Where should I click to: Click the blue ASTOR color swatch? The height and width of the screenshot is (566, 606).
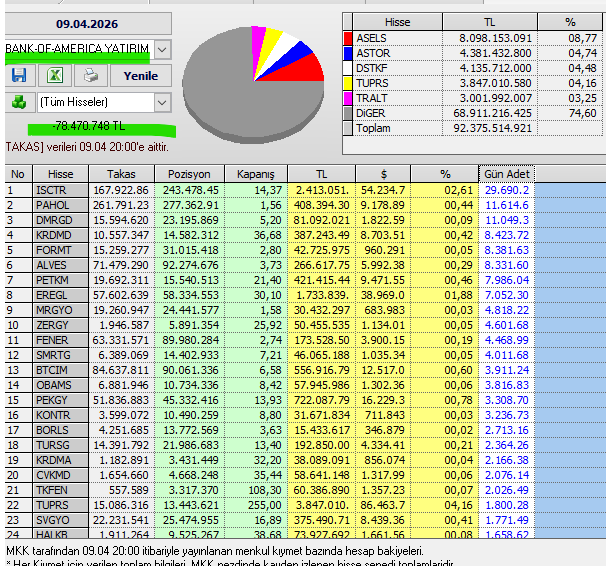point(348,53)
